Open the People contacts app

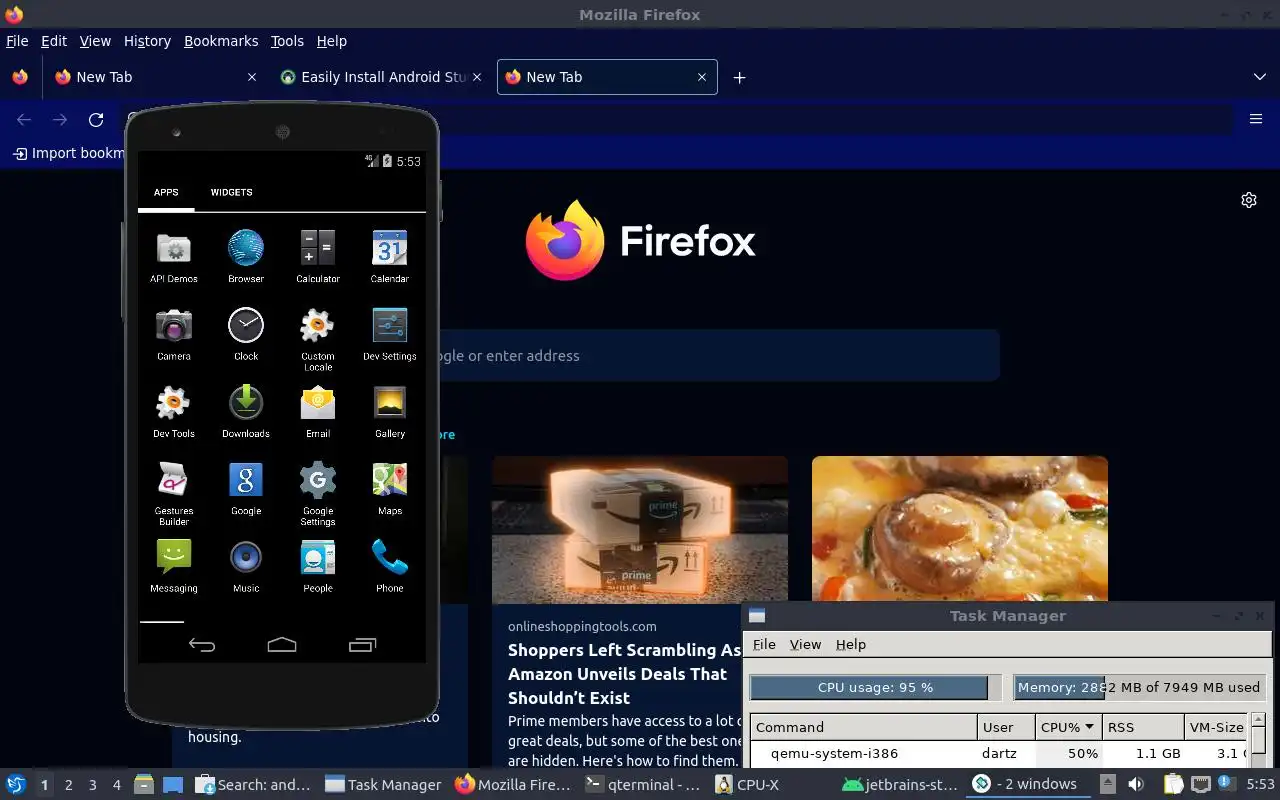pos(318,565)
